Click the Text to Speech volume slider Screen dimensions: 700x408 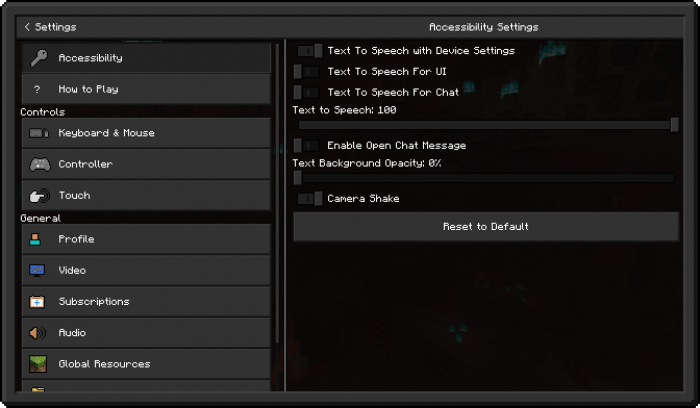click(x=486, y=125)
